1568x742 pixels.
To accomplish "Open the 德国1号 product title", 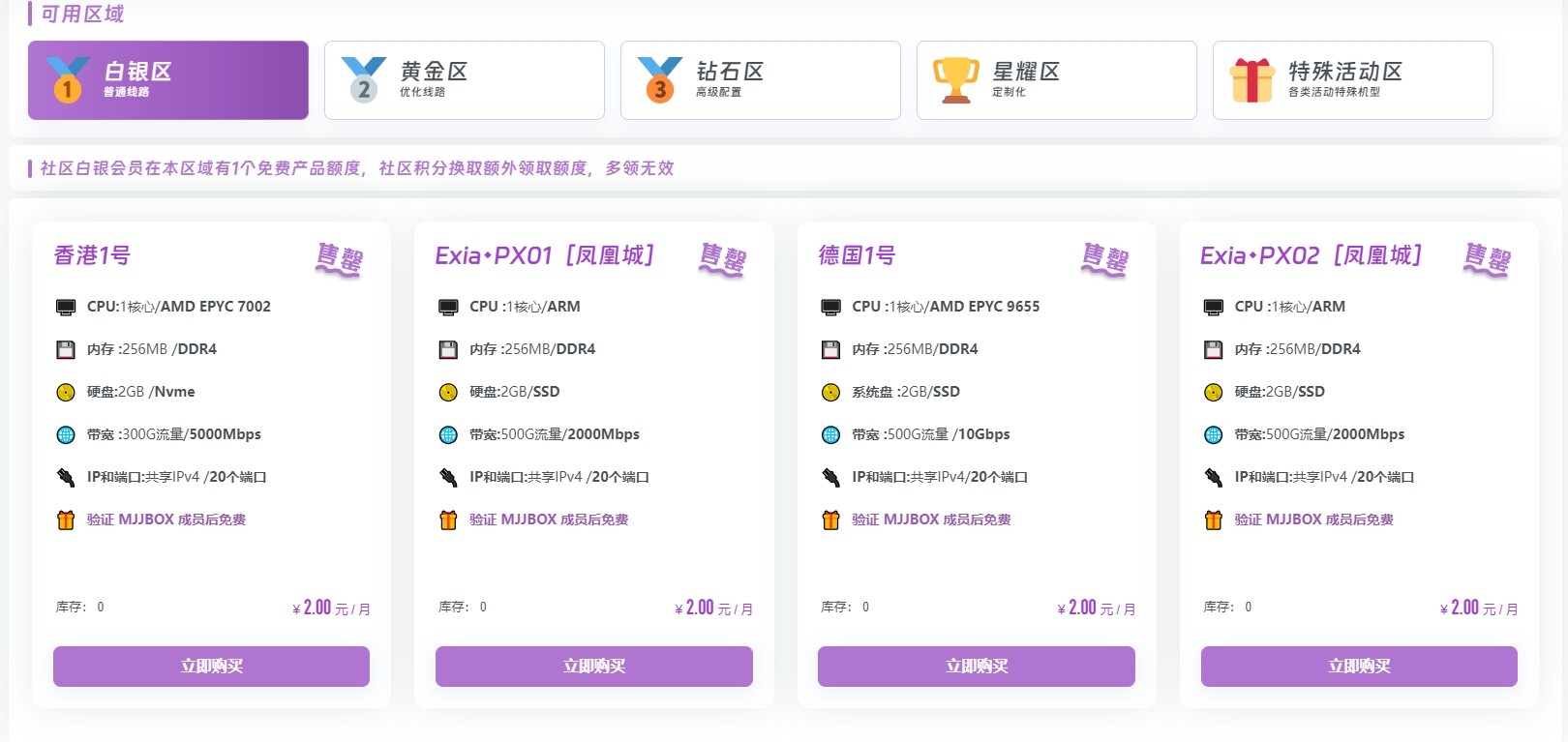I will (858, 255).
